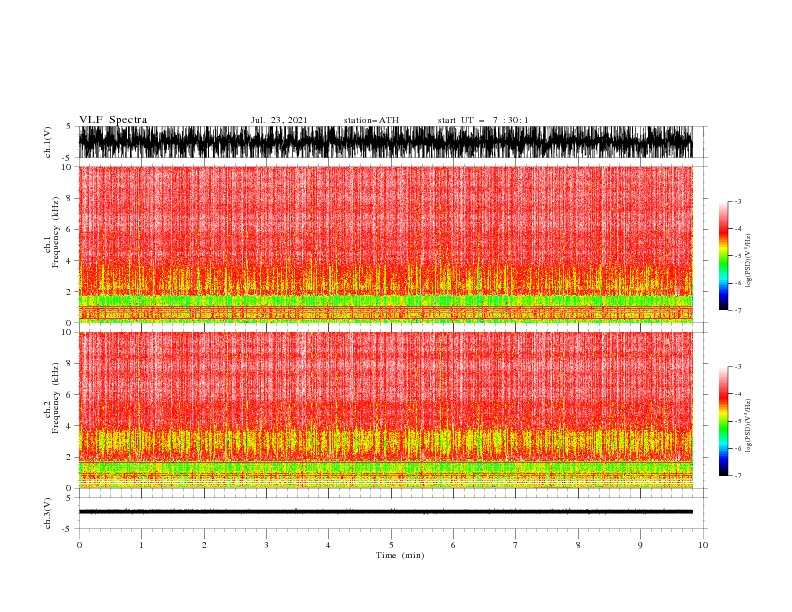Image resolution: width=792 pixels, height=612 pixels.
Task: Click the "ch.3(V)" axis label
Action: click(48, 513)
